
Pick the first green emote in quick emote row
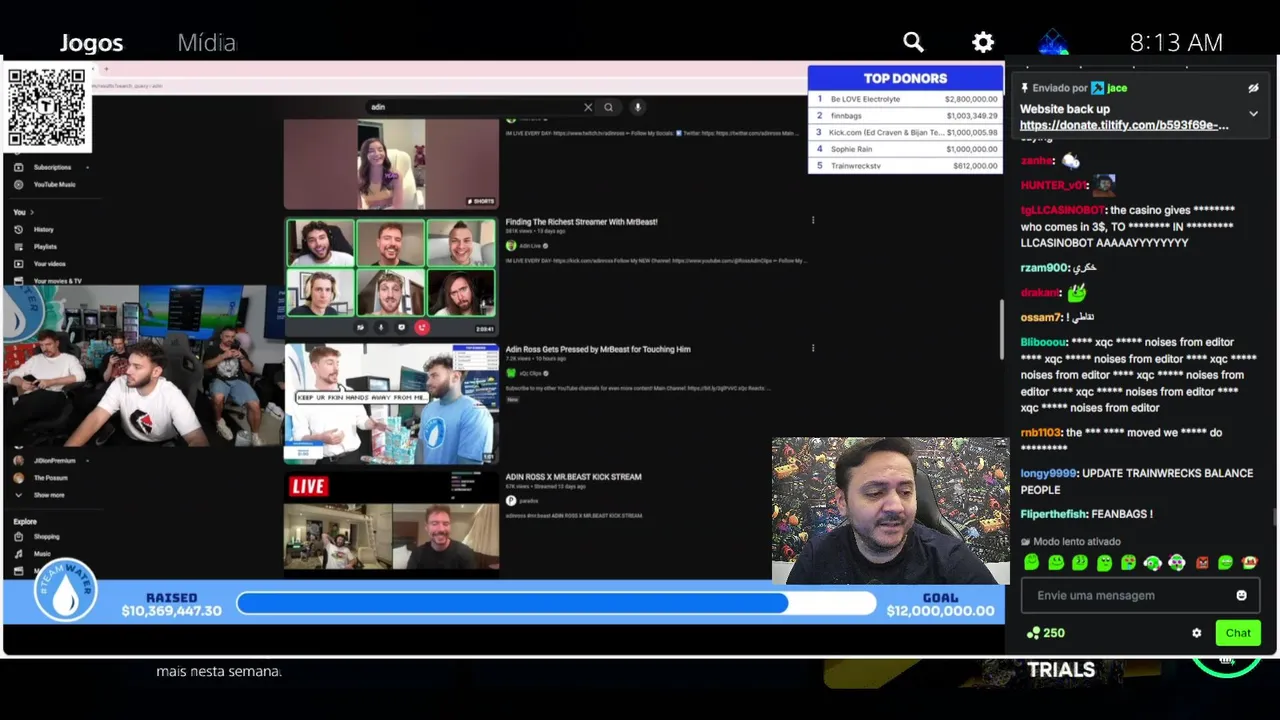coord(1032,563)
